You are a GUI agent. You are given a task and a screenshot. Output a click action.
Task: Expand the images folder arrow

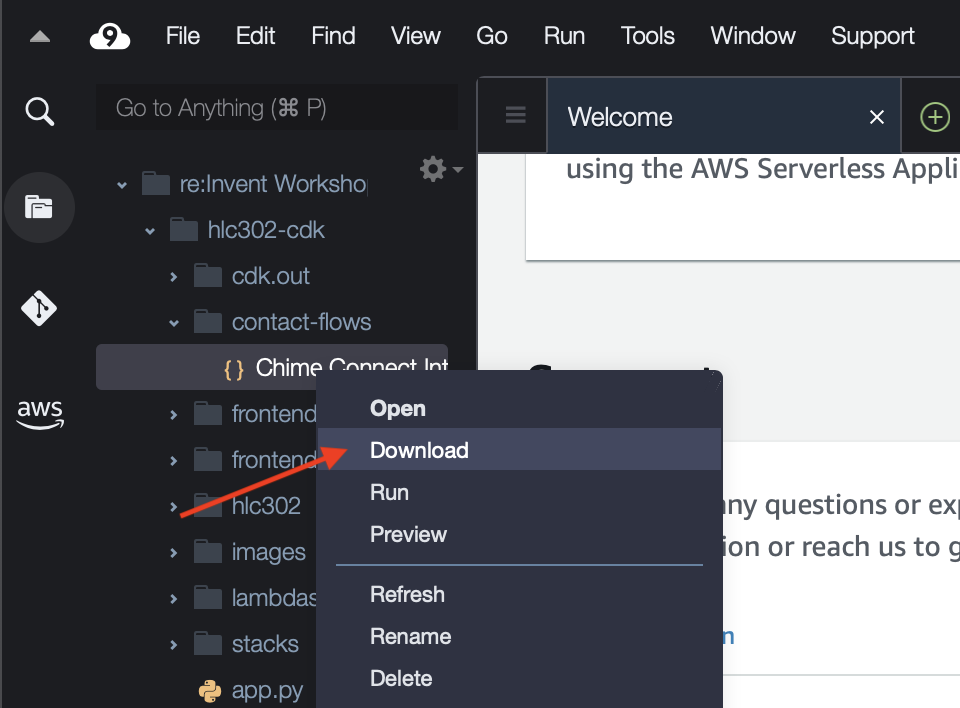(174, 552)
